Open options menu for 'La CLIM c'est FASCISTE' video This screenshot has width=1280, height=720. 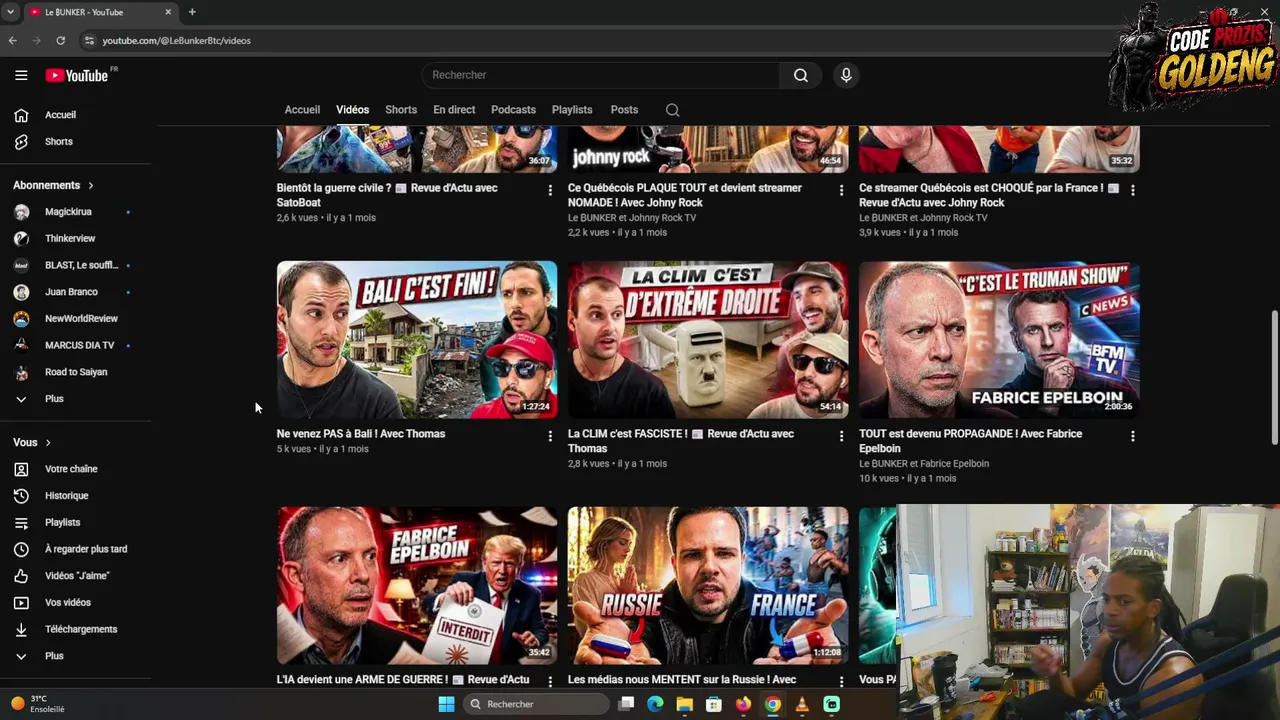click(841, 436)
